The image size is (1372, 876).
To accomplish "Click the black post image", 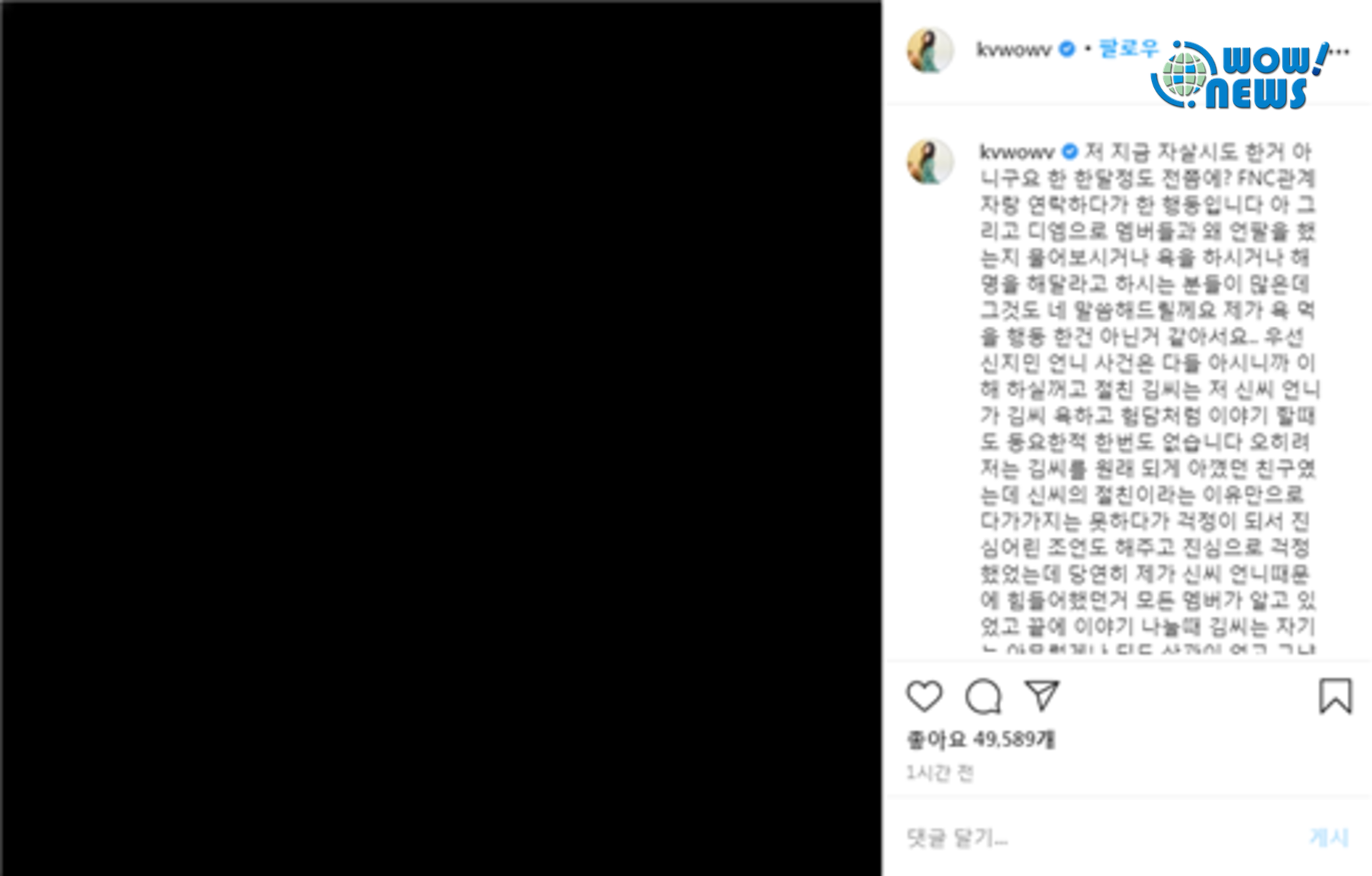I will 441,438.
